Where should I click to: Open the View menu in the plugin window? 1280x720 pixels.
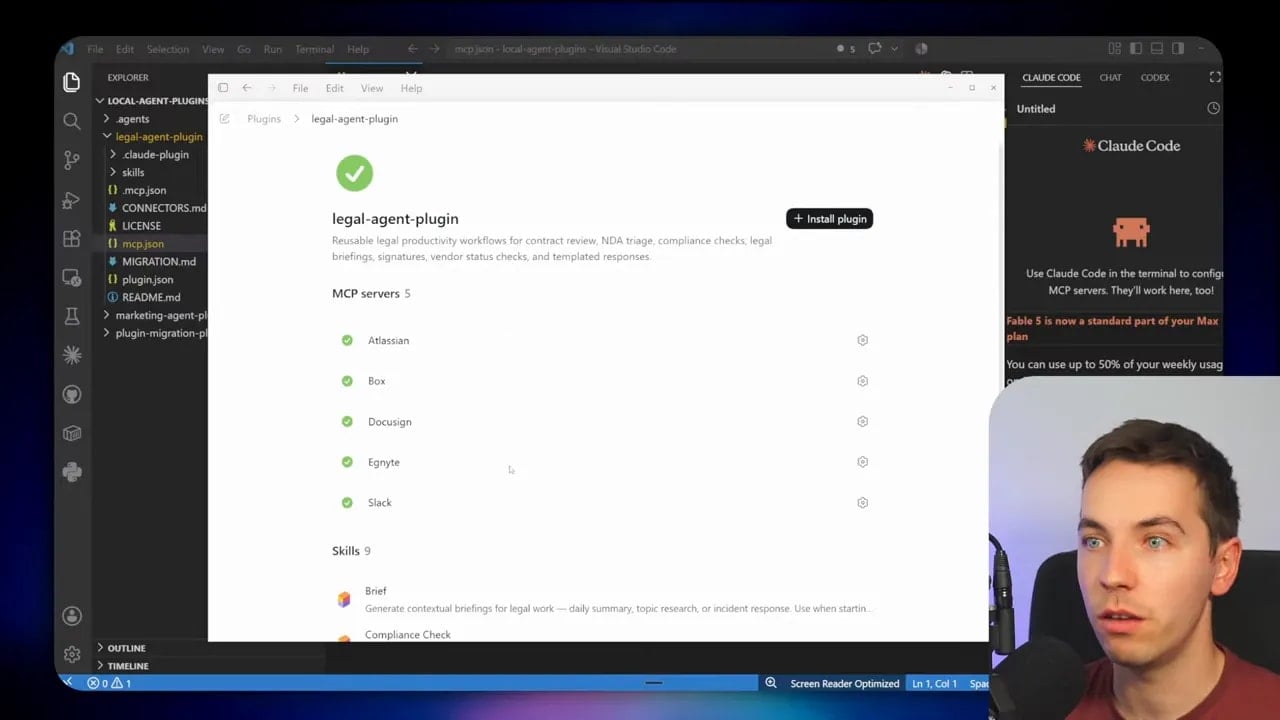tap(372, 88)
